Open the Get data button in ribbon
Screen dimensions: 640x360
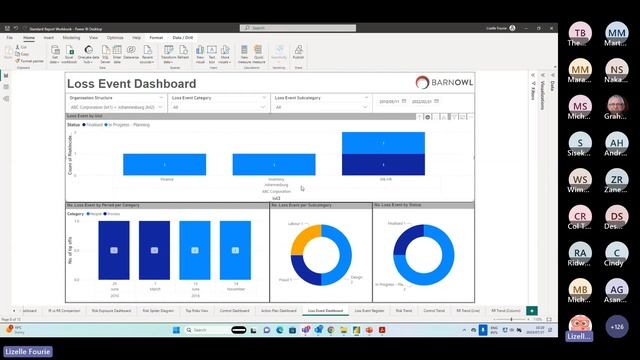pos(55,54)
